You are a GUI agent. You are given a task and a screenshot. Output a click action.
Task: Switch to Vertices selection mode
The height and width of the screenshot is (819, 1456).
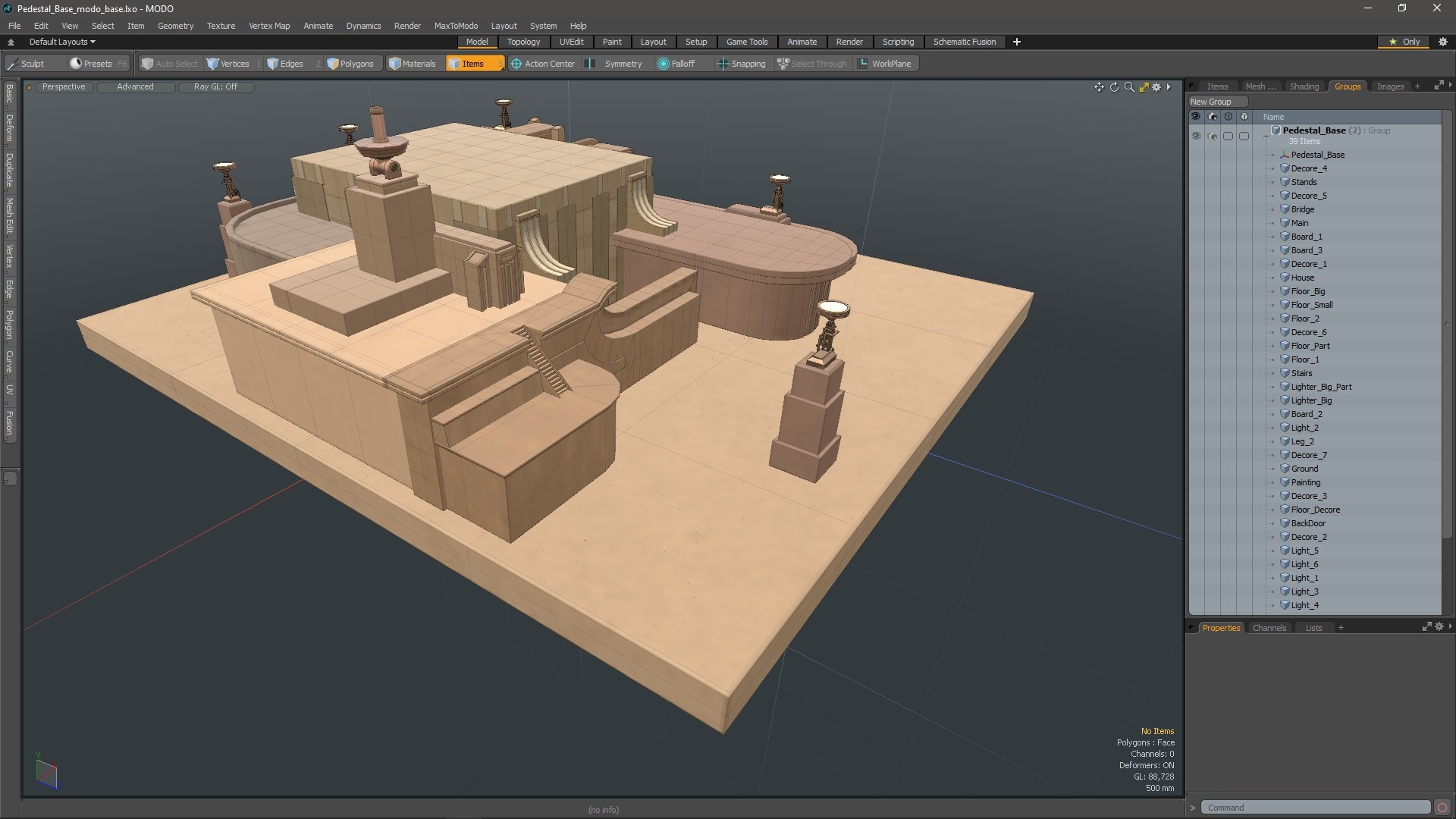coord(234,64)
